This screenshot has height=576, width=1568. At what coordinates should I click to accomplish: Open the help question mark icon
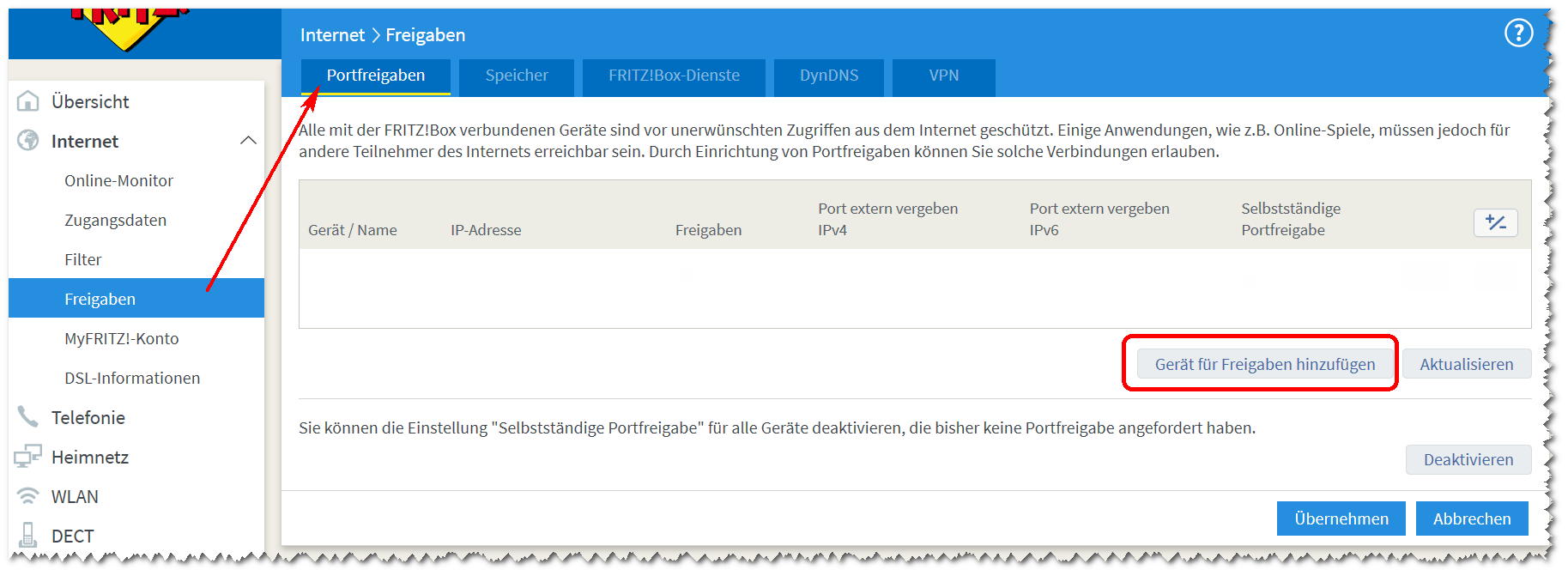tap(1518, 33)
